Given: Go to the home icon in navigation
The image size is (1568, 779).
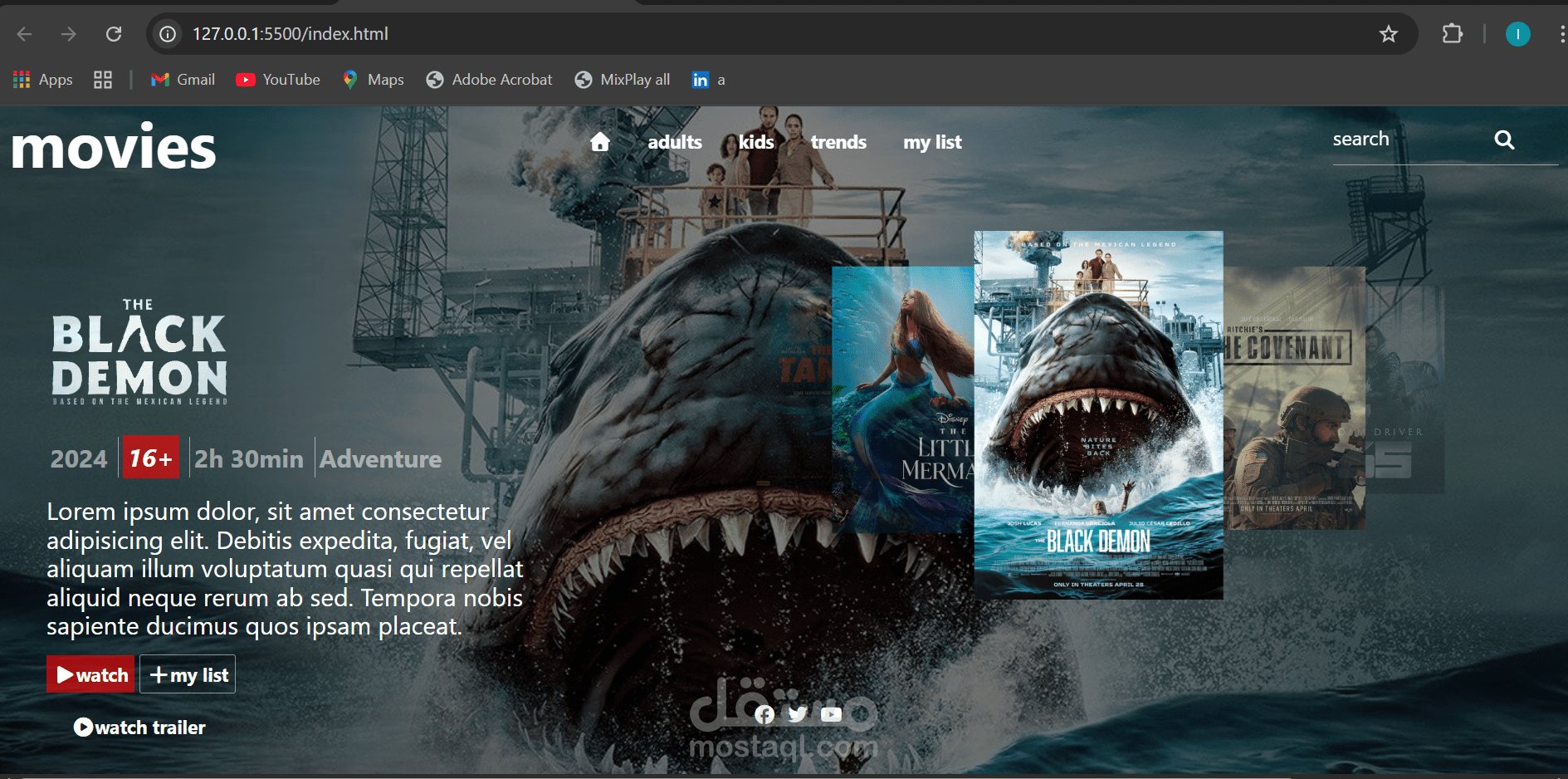Looking at the screenshot, I should pos(600,142).
